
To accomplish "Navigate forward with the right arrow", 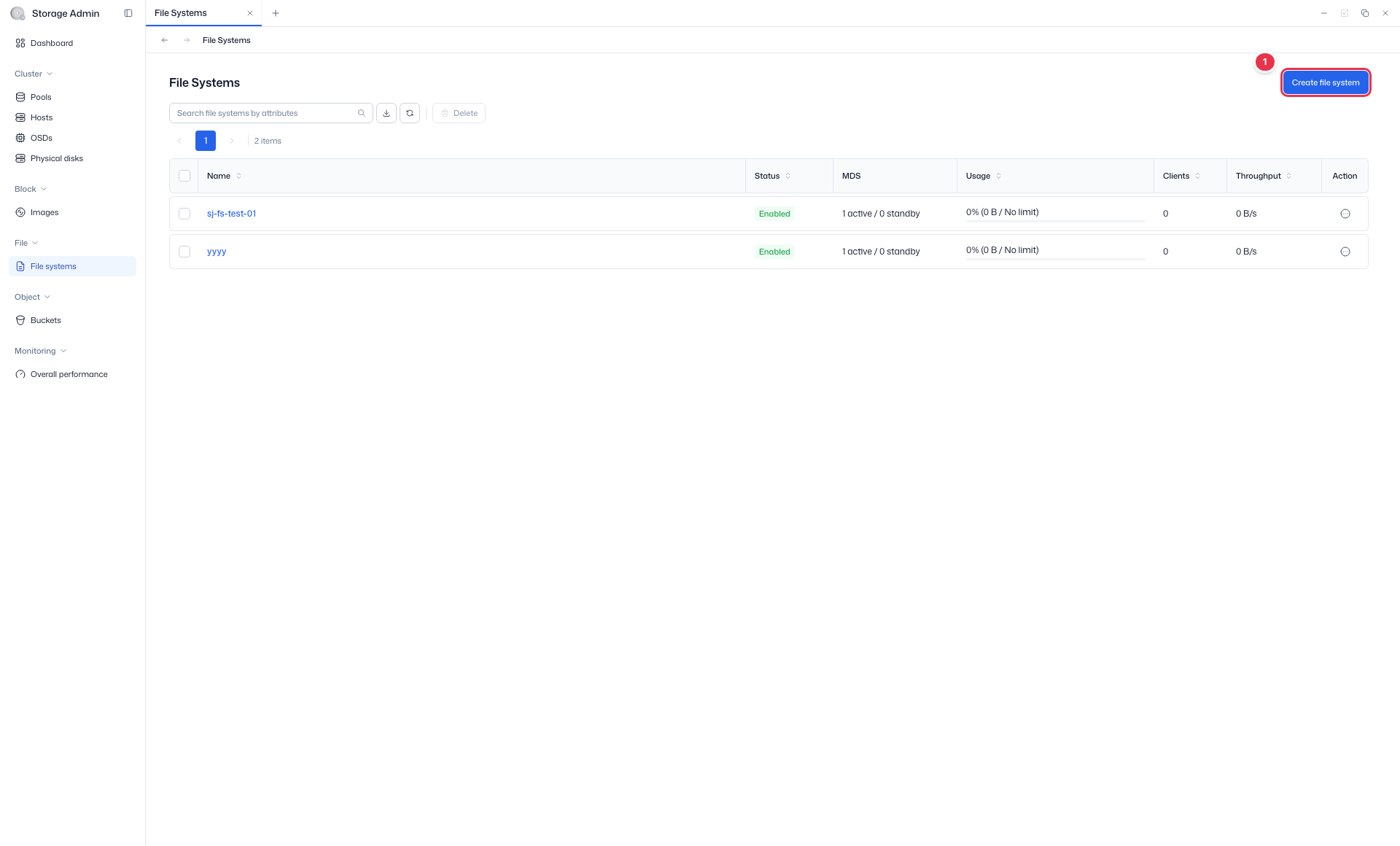I will (187, 40).
